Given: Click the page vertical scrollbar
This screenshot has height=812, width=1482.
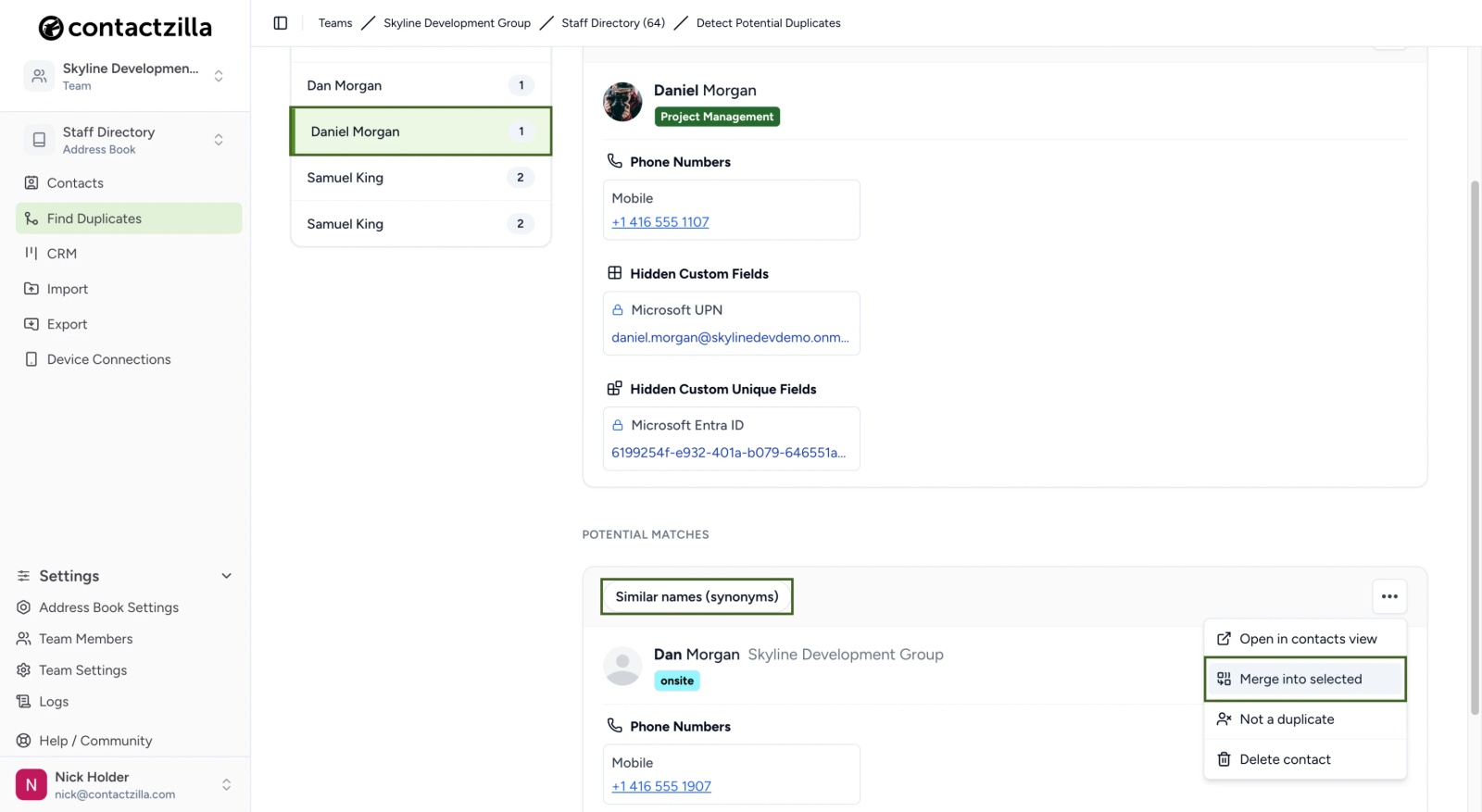Looking at the screenshot, I should pos(1476,448).
